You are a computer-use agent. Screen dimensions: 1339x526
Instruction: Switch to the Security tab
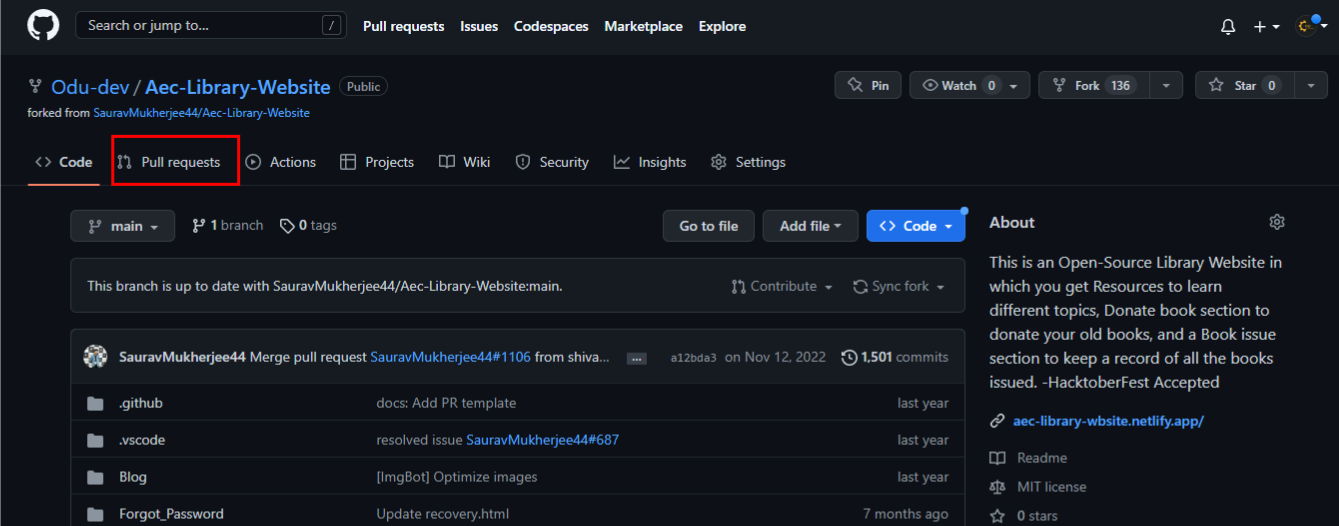point(552,162)
